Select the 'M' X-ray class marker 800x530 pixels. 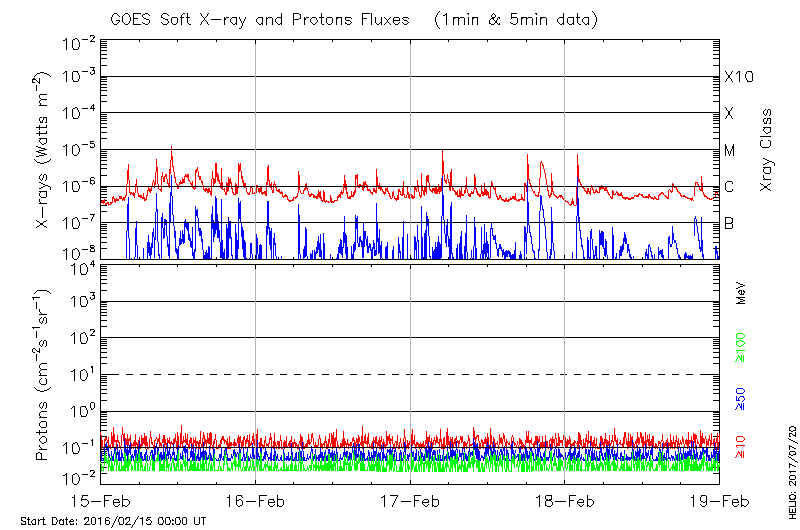(730, 151)
